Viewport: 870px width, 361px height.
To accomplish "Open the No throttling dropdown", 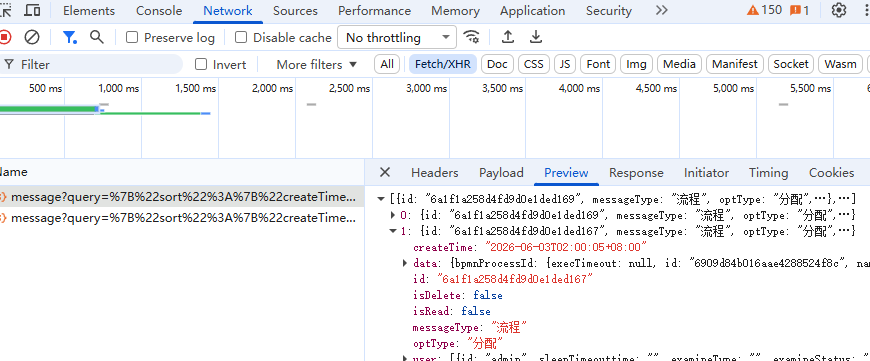I will coord(397,37).
